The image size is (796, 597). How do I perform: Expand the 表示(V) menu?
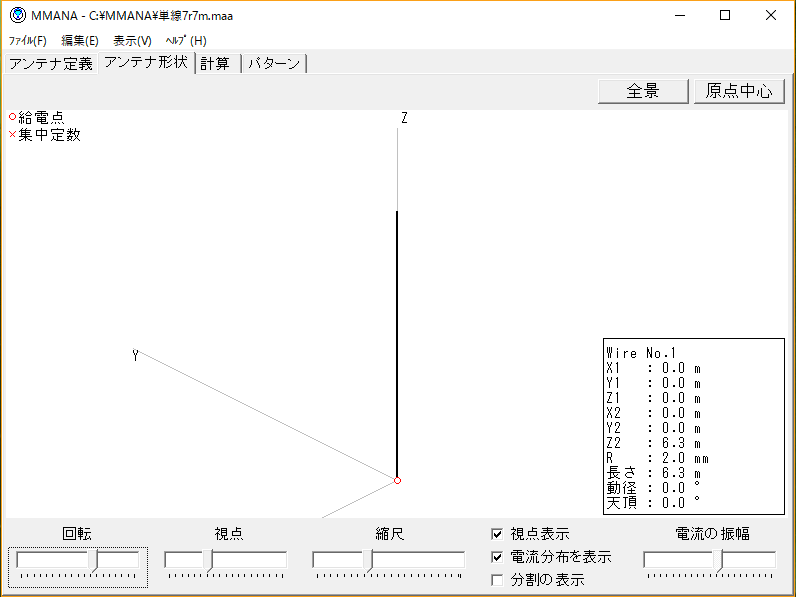coord(132,41)
